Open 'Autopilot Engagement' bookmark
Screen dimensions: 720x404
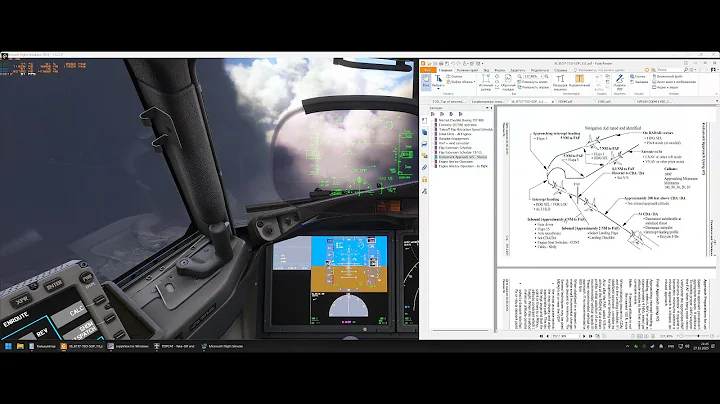click(x=454, y=139)
